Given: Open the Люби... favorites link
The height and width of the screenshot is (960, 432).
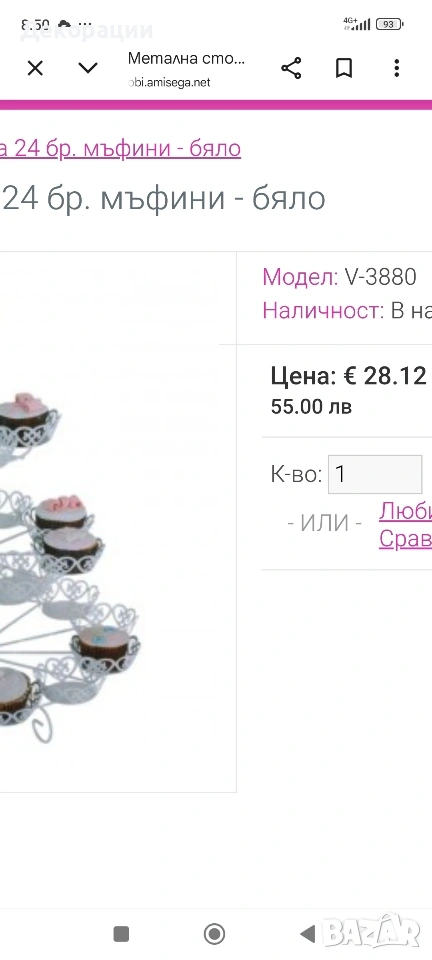Looking at the screenshot, I should (406, 511).
